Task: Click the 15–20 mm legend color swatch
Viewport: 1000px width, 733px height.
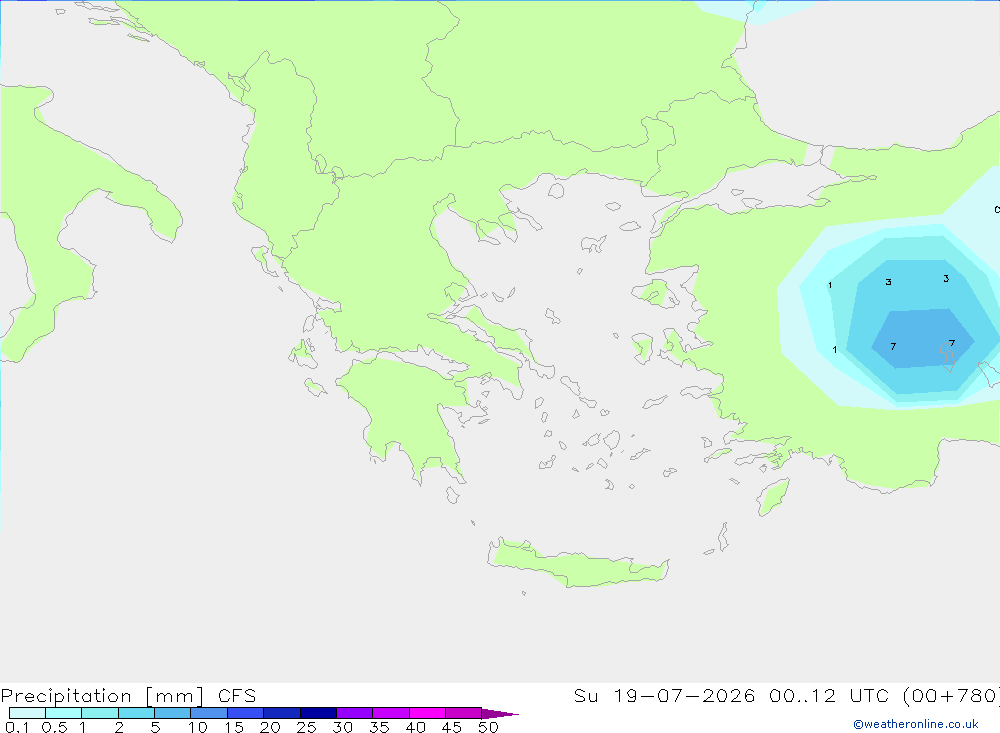Action: tap(246, 713)
